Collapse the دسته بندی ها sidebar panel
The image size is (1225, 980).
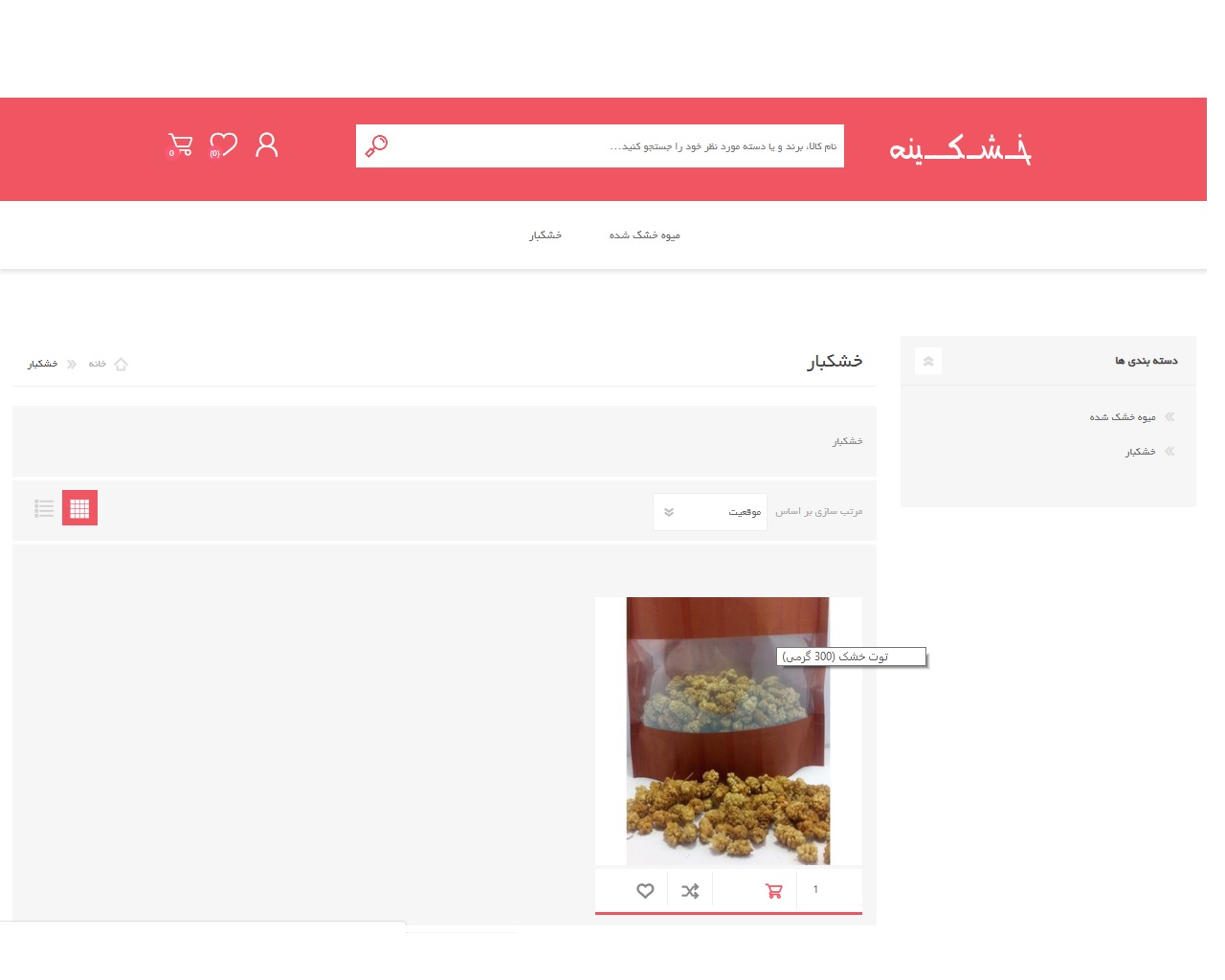point(928,361)
